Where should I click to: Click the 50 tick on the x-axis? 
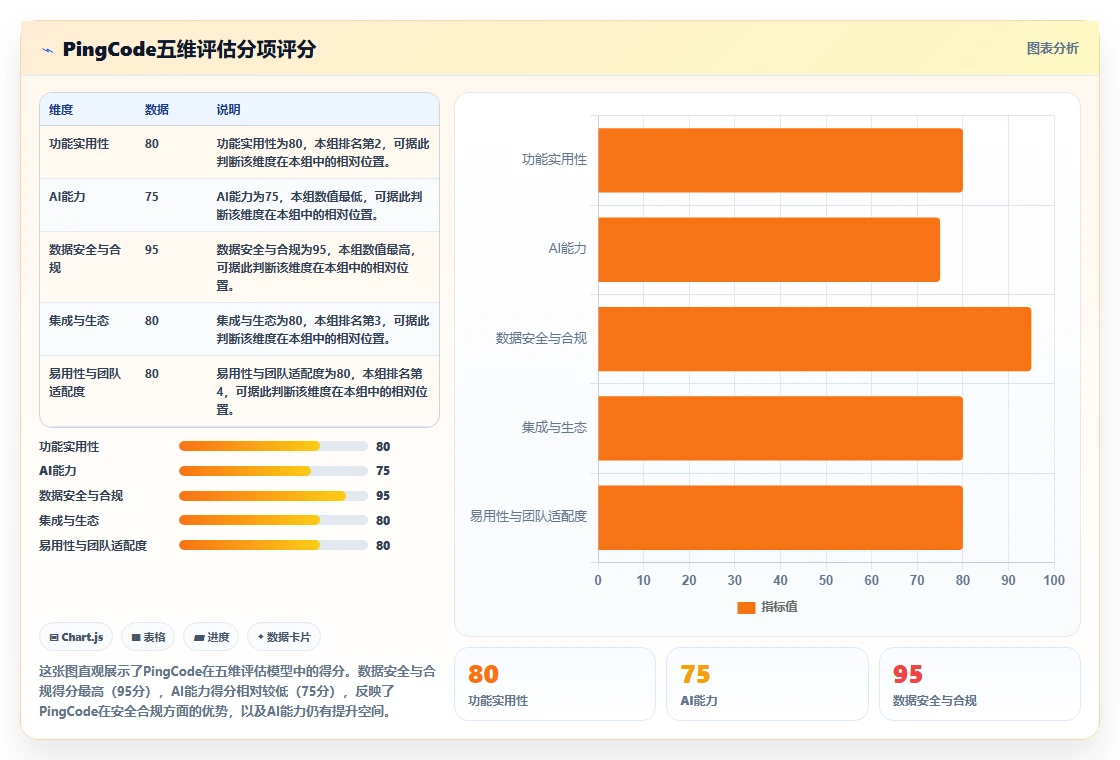coord(826,580)
